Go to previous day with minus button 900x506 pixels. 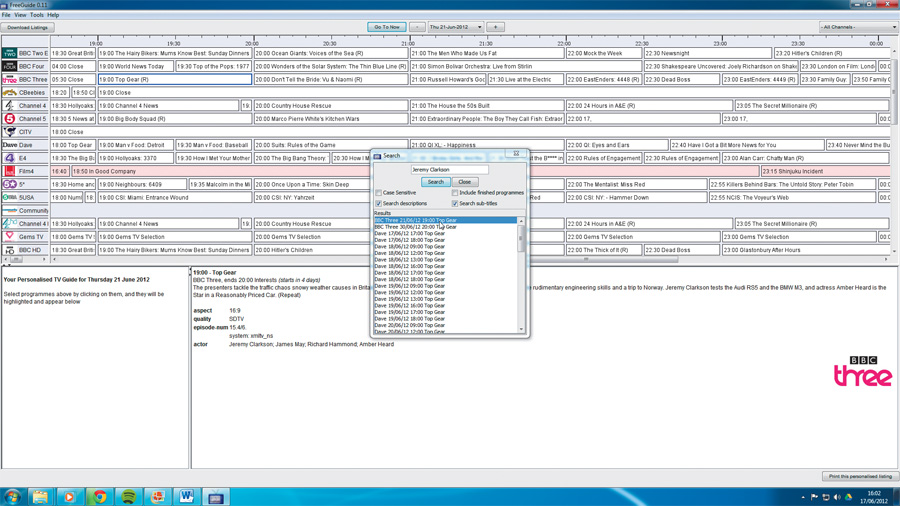pos(417,27)
